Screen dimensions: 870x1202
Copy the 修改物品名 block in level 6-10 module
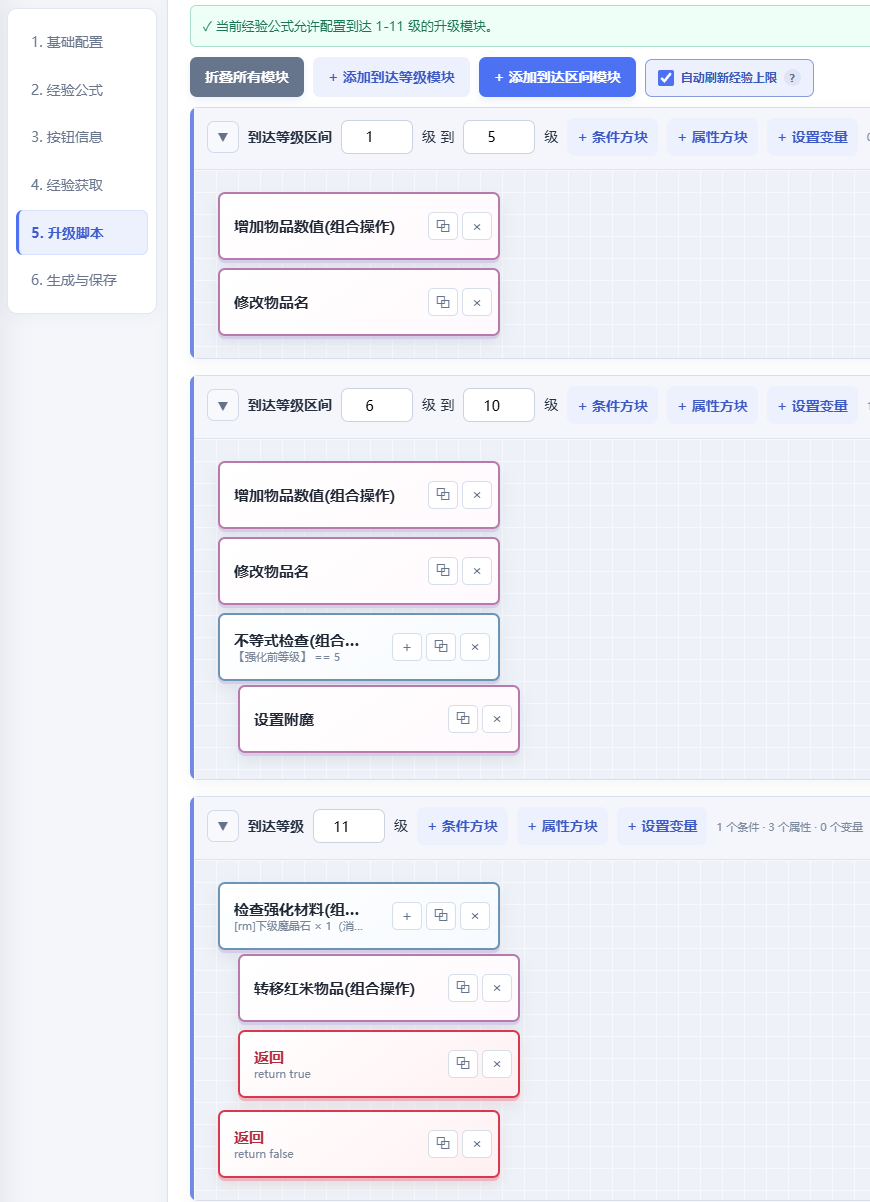coord(443,571)
